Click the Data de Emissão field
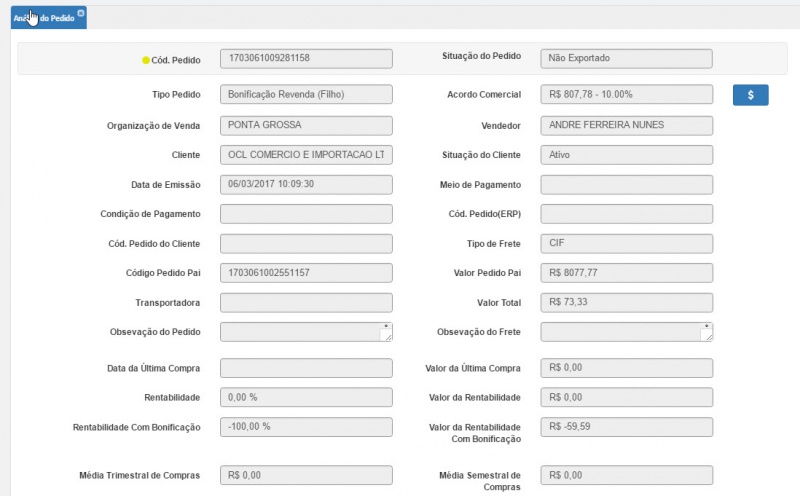800x496 pixels. pyautogui.click(x=306, y=184)
